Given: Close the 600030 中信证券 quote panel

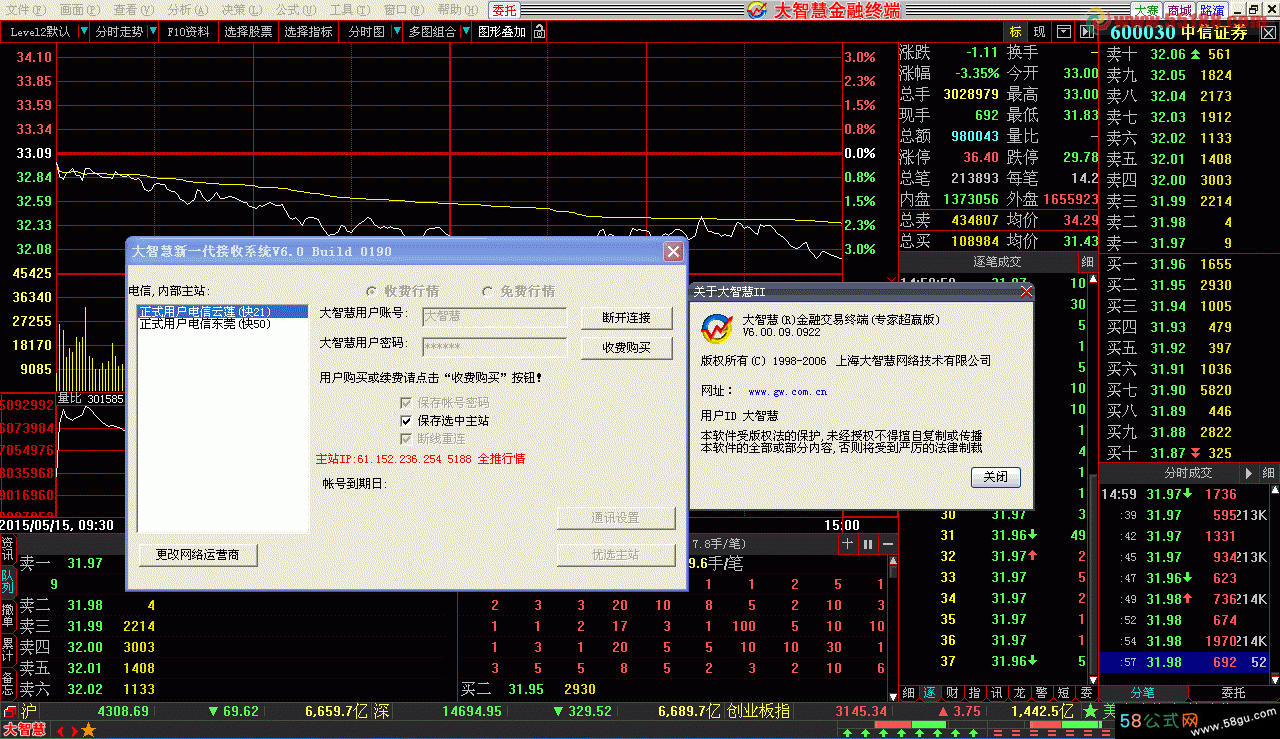Looking at the screenshot, I should tap(1269, 32).
